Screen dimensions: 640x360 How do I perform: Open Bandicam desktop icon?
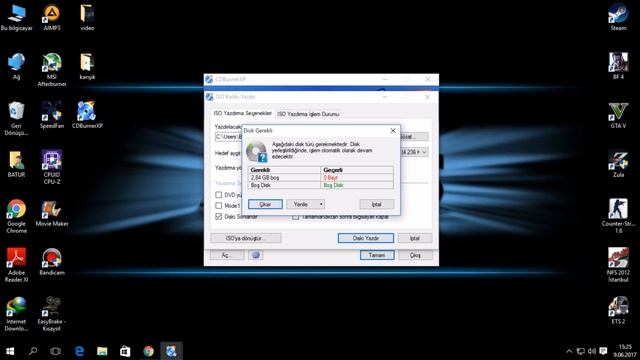(x=52, y=262)
